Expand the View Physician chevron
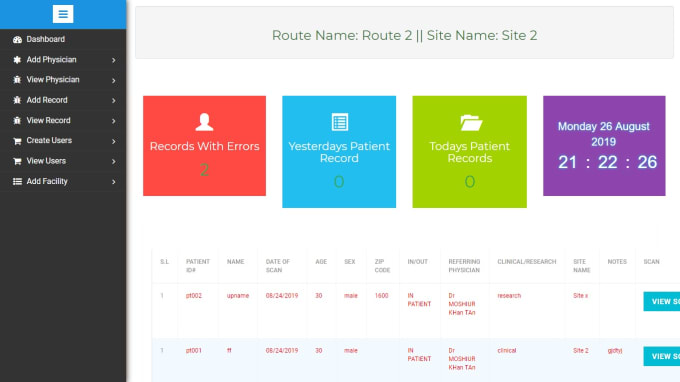Screen dimensions: 680x382 (x=114, y=81)
